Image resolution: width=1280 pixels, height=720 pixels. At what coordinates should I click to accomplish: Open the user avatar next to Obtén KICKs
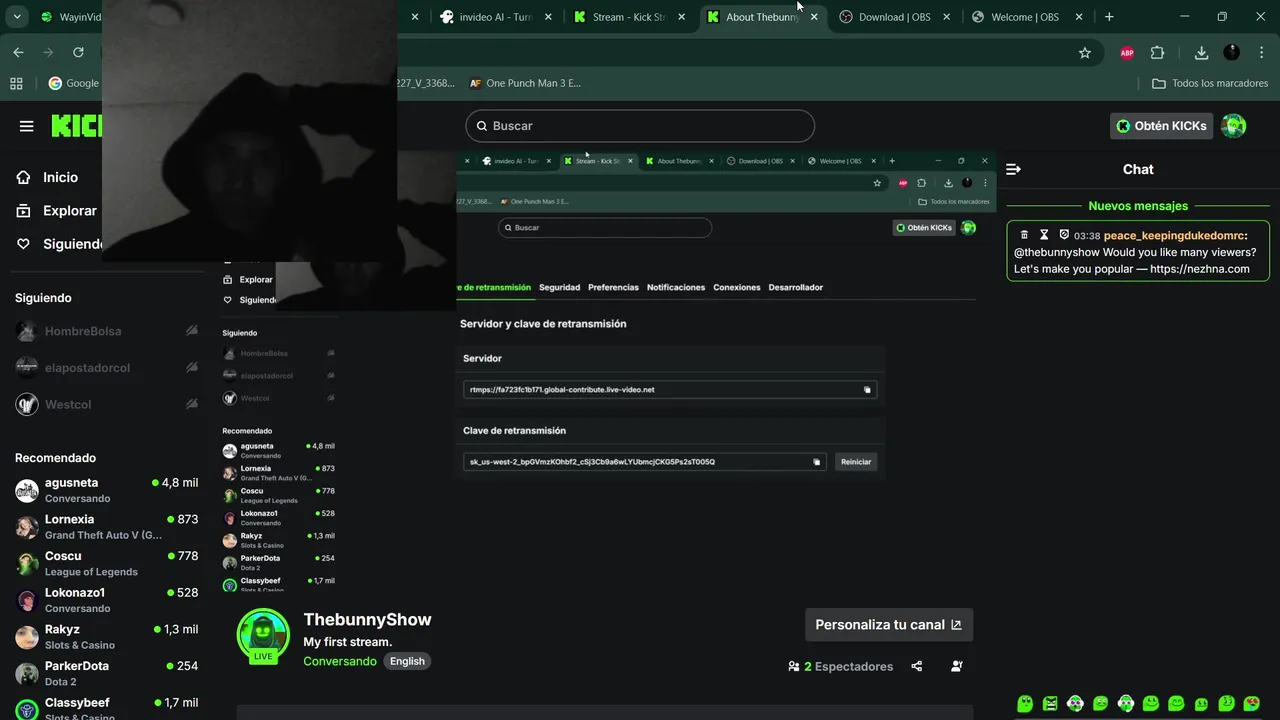coord(1234,126)
